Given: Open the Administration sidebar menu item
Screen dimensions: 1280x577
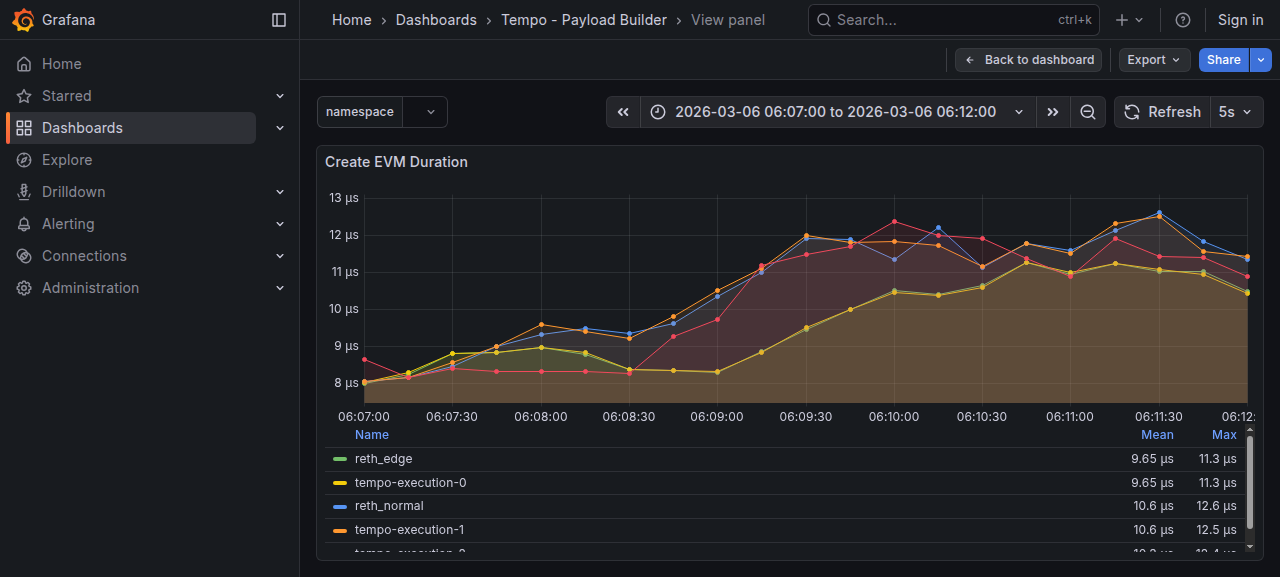Looking at the screenshot, I should pyautogui.click(x=90, y=288).
